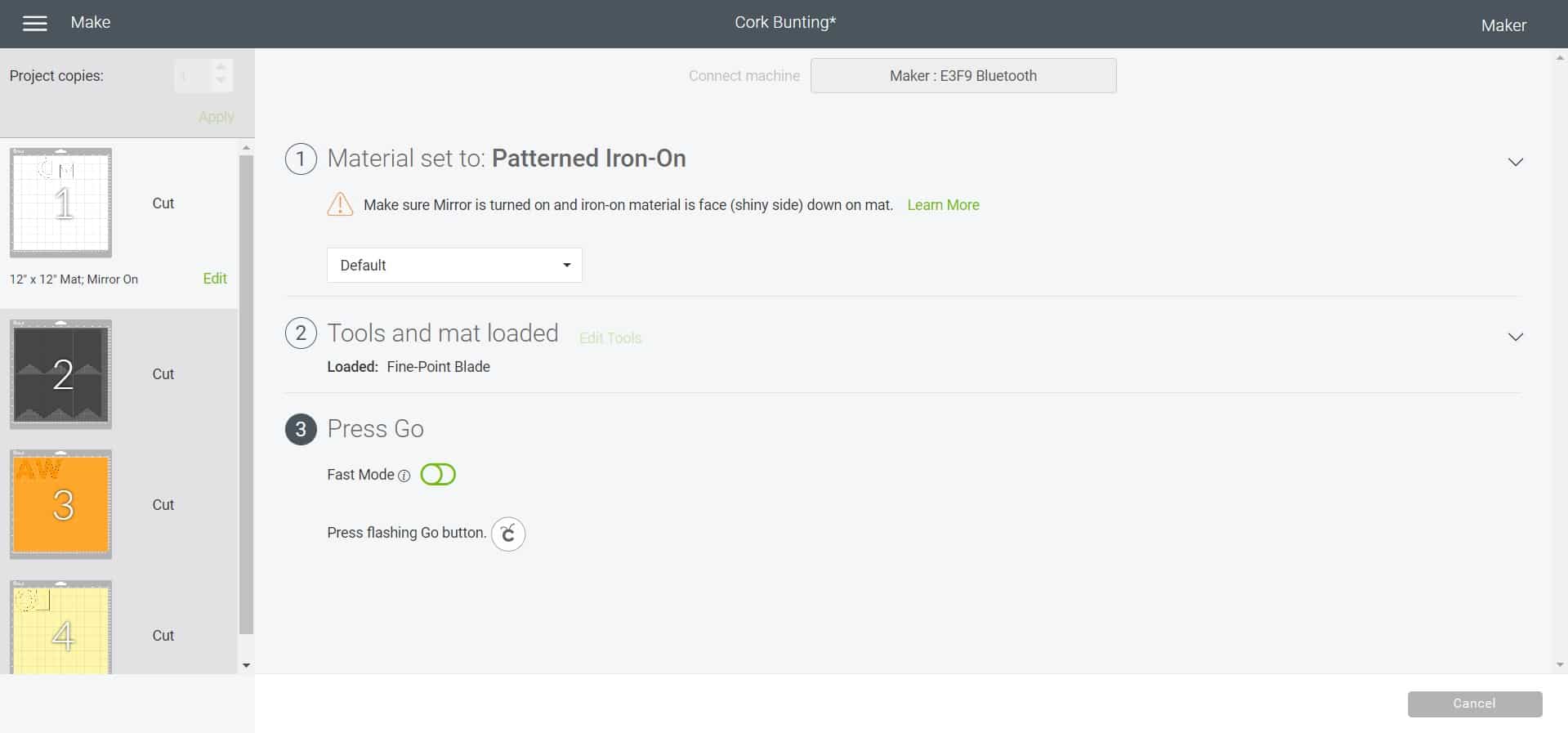Collapse the Tools and mat loaded chevron
Viewport: 1568px width, 733px height.
click(1516, 337)
